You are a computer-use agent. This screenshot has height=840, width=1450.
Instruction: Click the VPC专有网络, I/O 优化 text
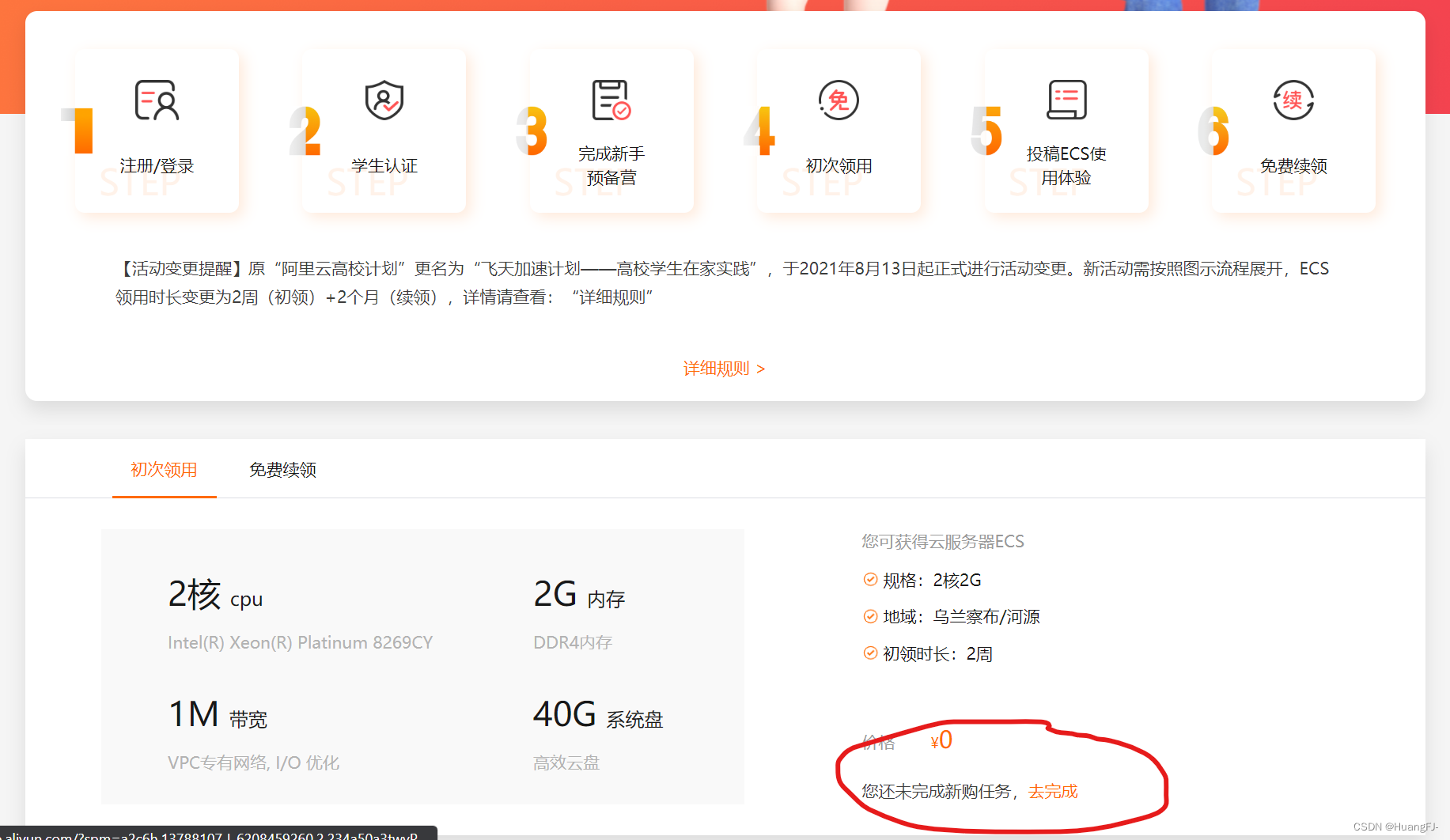(x=253, y=762)
